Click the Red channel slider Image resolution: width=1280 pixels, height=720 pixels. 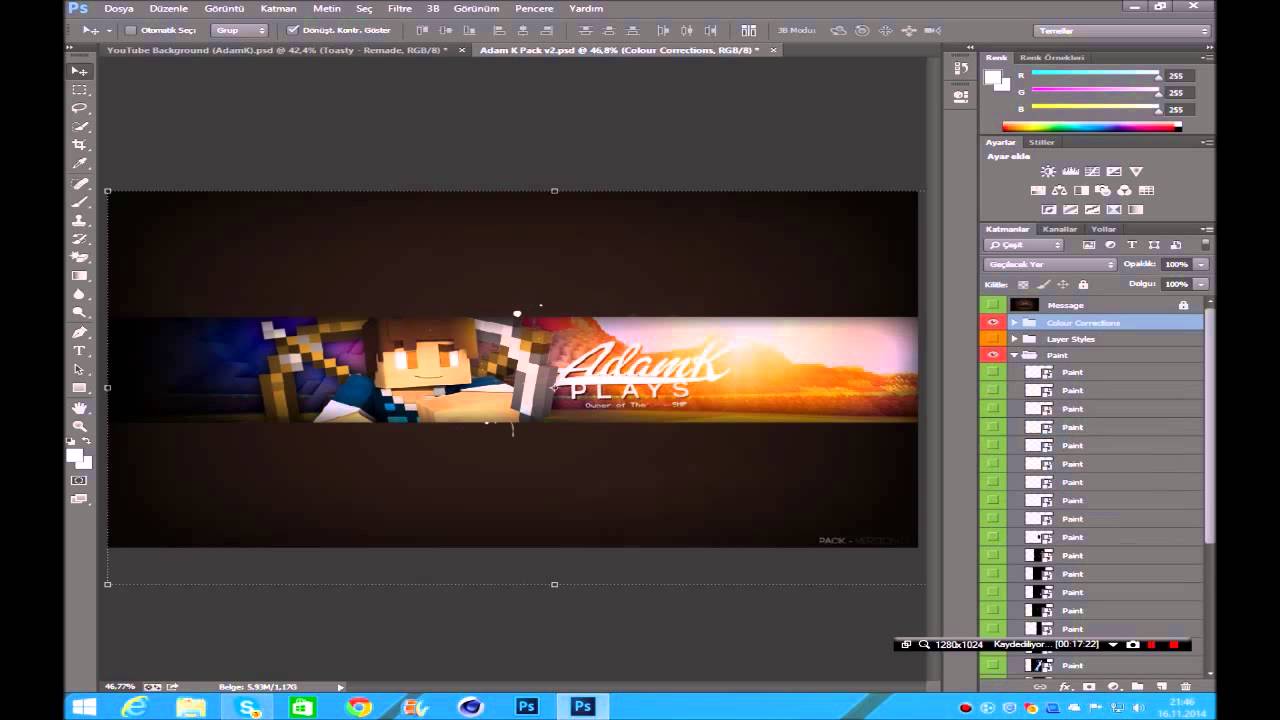pos(1095,75)
